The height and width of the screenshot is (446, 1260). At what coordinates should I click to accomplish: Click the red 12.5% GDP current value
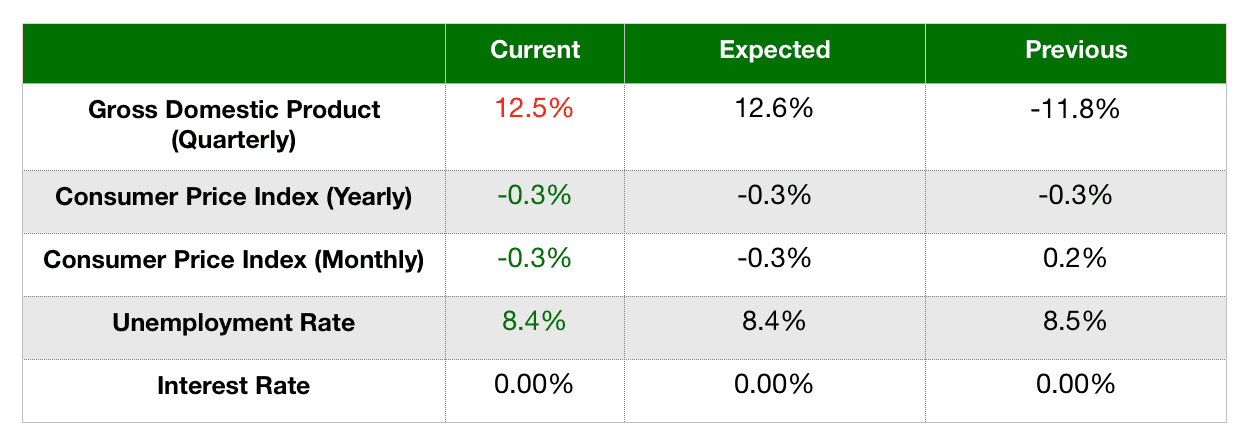(x=534, y=109)
